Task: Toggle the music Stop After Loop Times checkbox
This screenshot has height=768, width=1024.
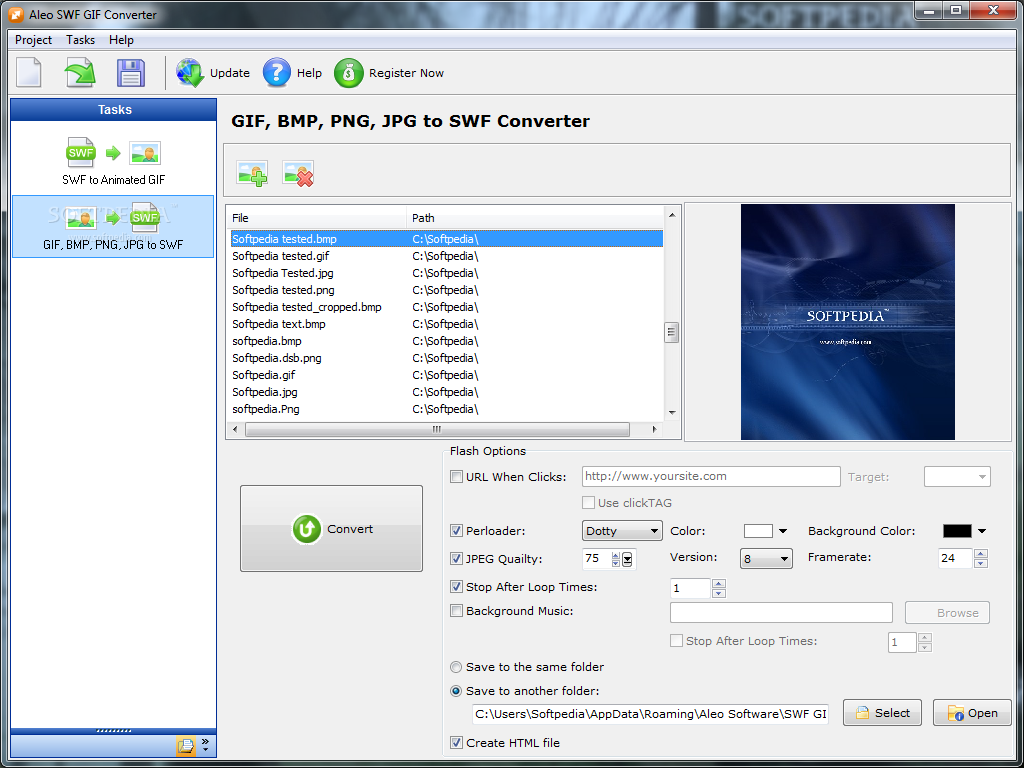Action: click(x=677, y=641)
